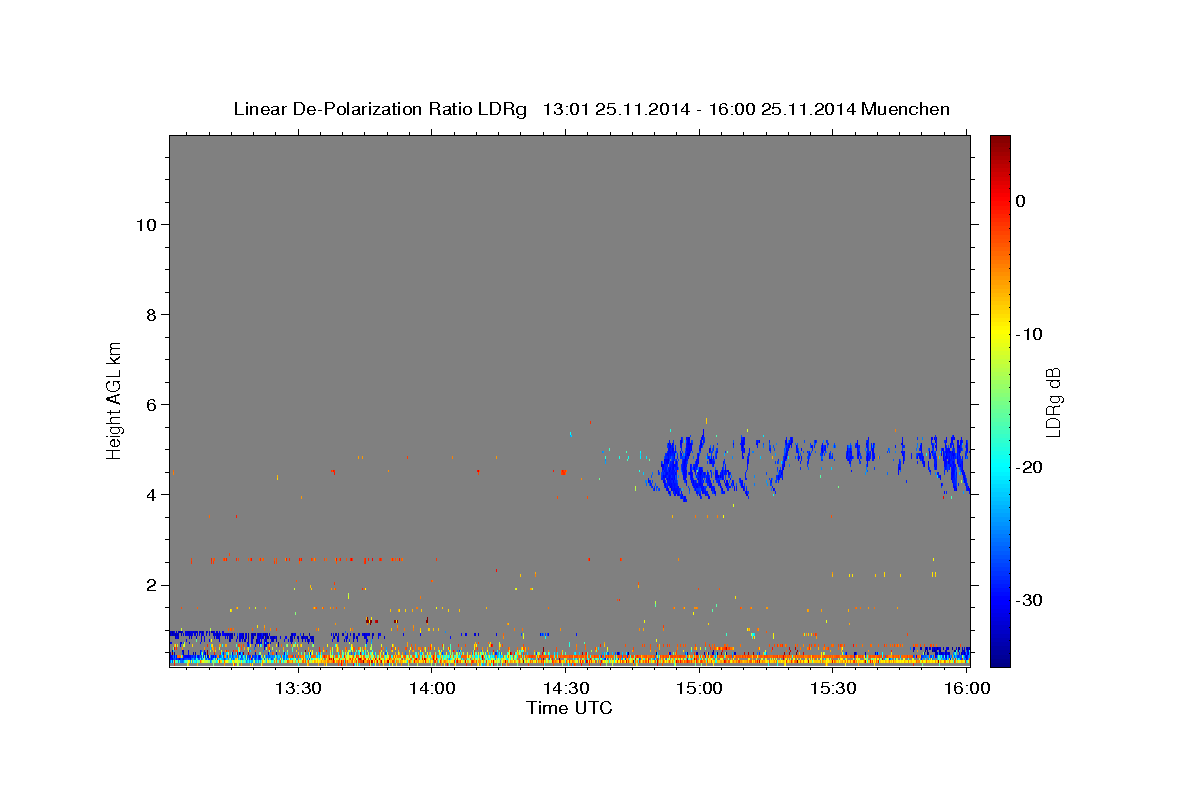Viewport: 1200px width, 800px height.
Task: Click the 15:00 time tick label
Action: [699, 688]
